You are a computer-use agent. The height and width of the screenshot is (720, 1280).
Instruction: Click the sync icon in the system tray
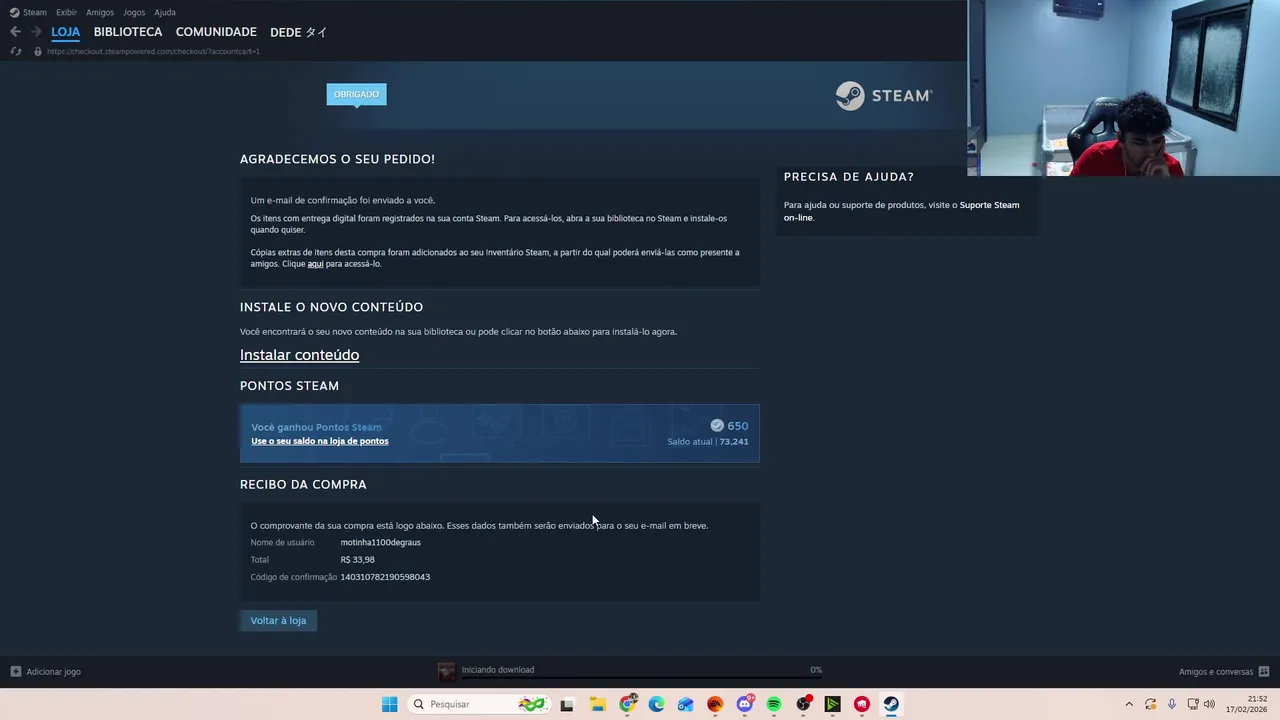(x=1151, y=704)
